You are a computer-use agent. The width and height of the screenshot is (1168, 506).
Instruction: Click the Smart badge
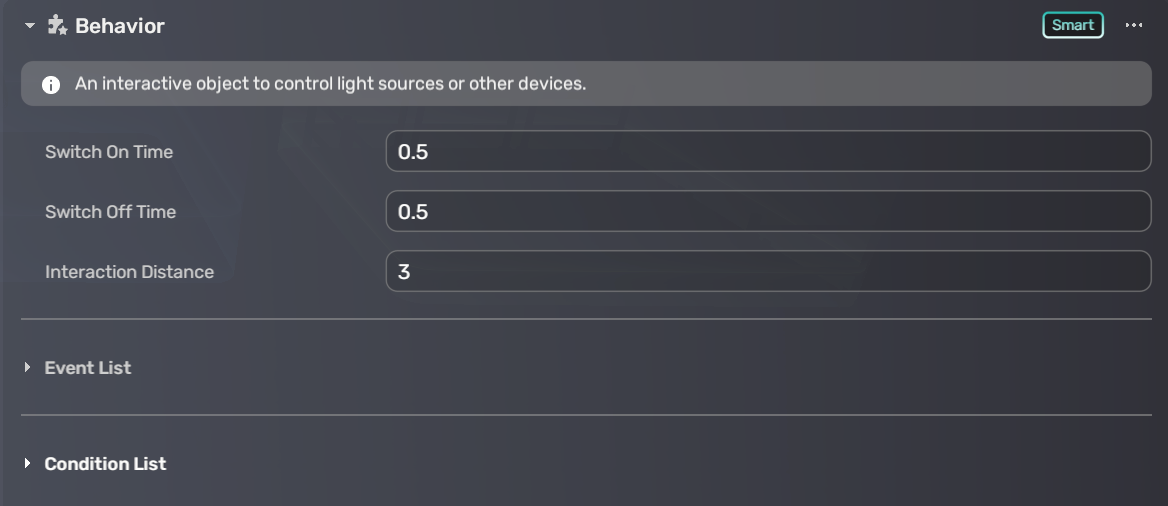tap(1072, 25)
